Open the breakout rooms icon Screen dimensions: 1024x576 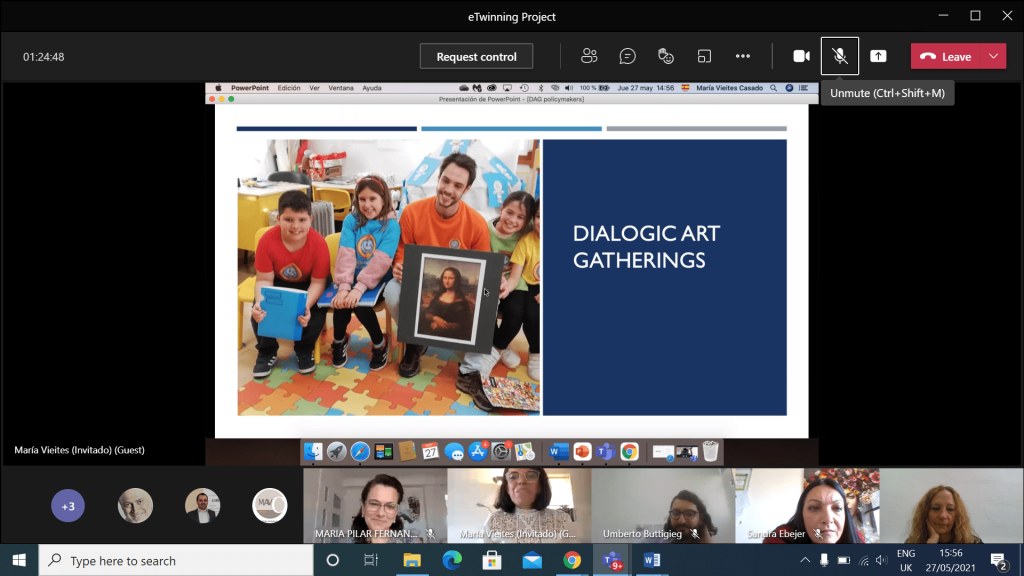pyautogui.click(x=704, y=56)
